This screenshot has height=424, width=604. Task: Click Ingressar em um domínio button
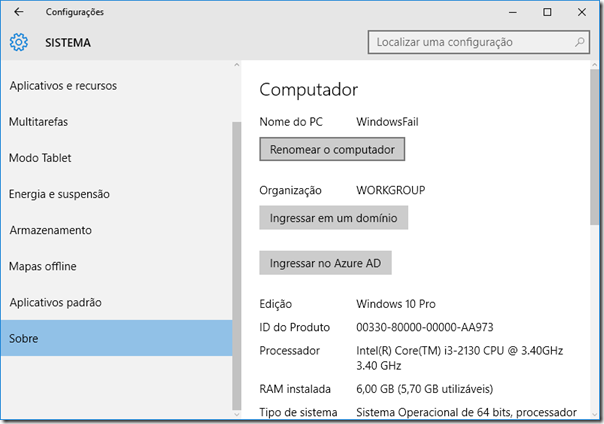click(x=334, y=218)
